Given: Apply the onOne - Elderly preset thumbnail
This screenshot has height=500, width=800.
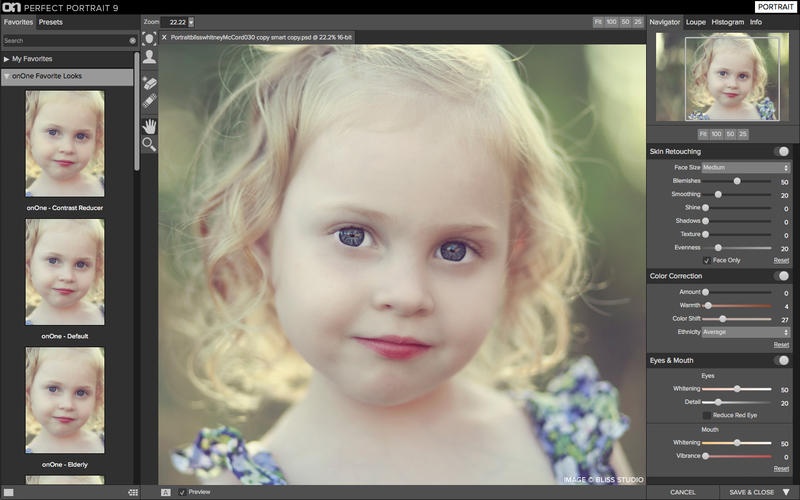Looking at the screenshot, I should click(x=65, y=400).
